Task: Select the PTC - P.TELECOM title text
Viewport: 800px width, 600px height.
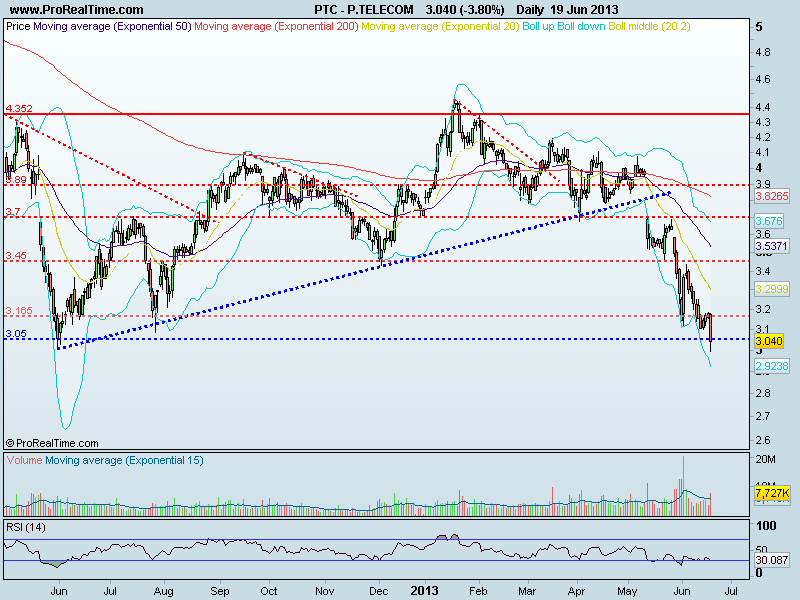Action: [363, 10]
